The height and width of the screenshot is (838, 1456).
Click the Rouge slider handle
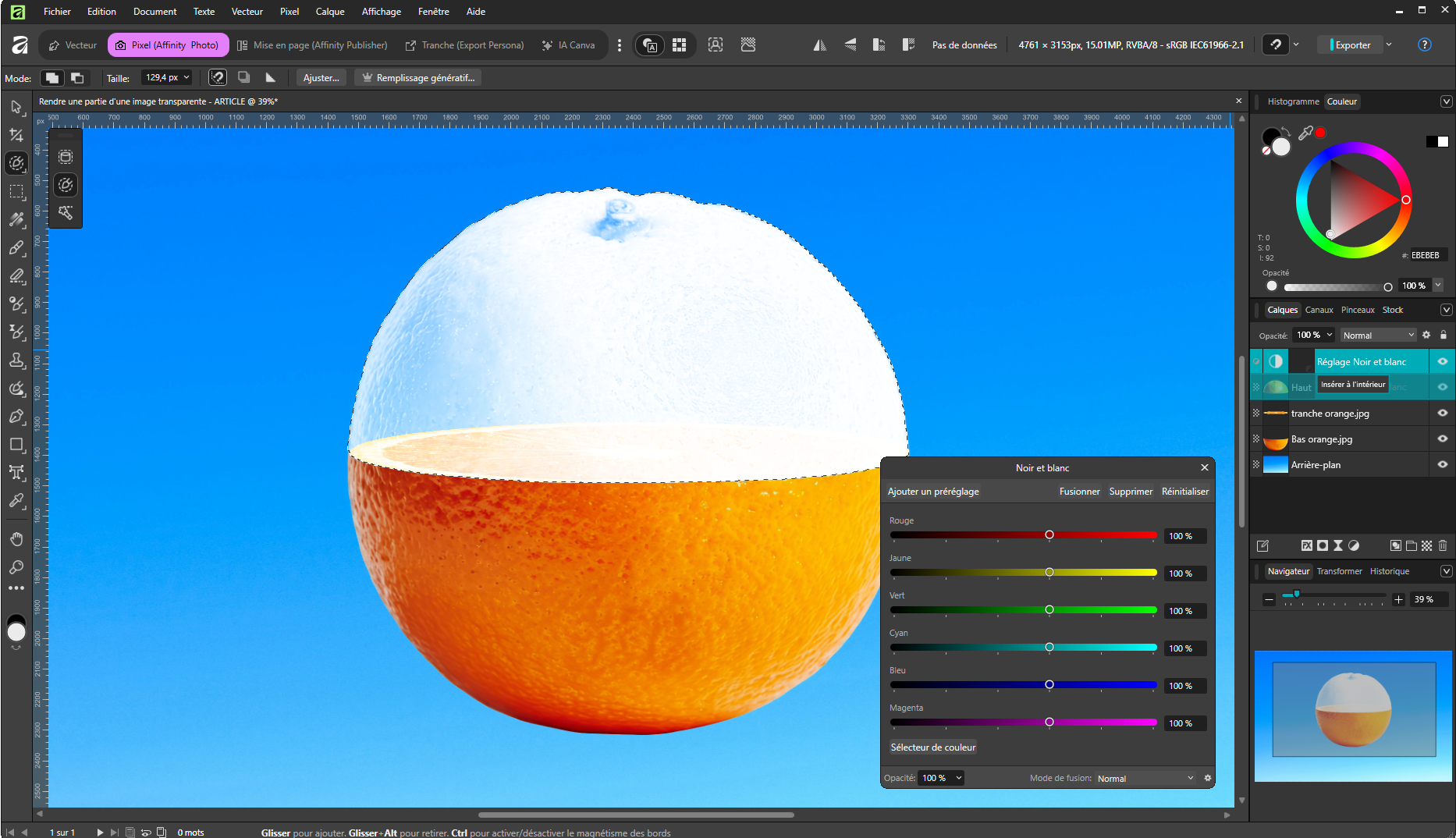[1049, 535]
